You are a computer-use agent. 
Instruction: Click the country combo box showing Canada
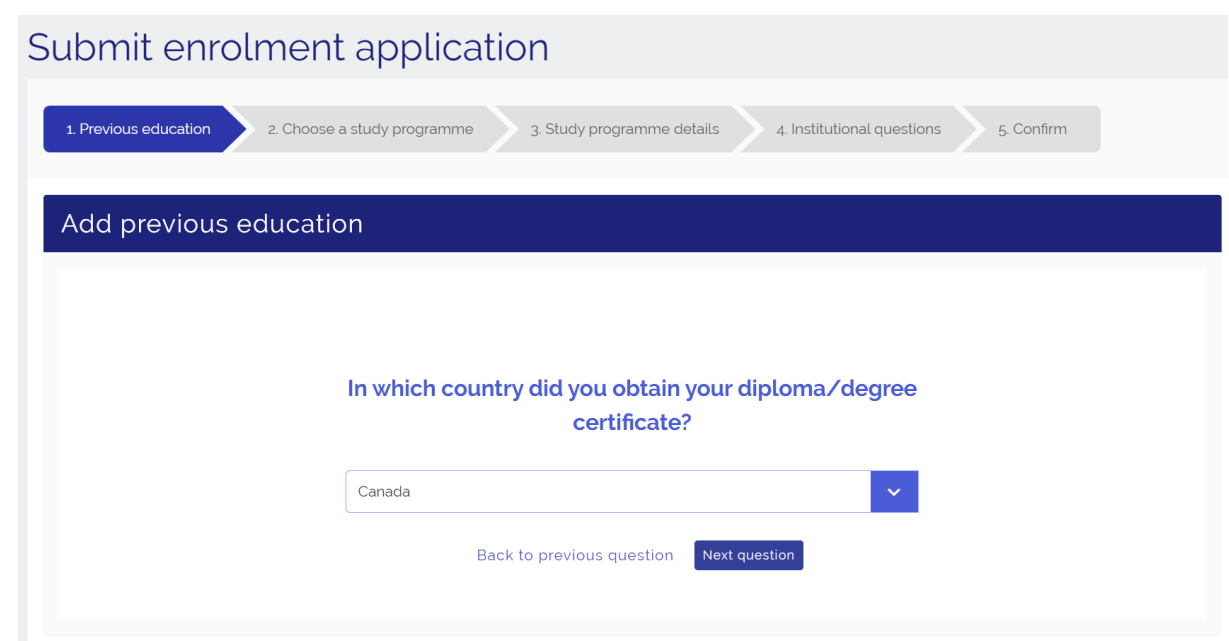608,492
